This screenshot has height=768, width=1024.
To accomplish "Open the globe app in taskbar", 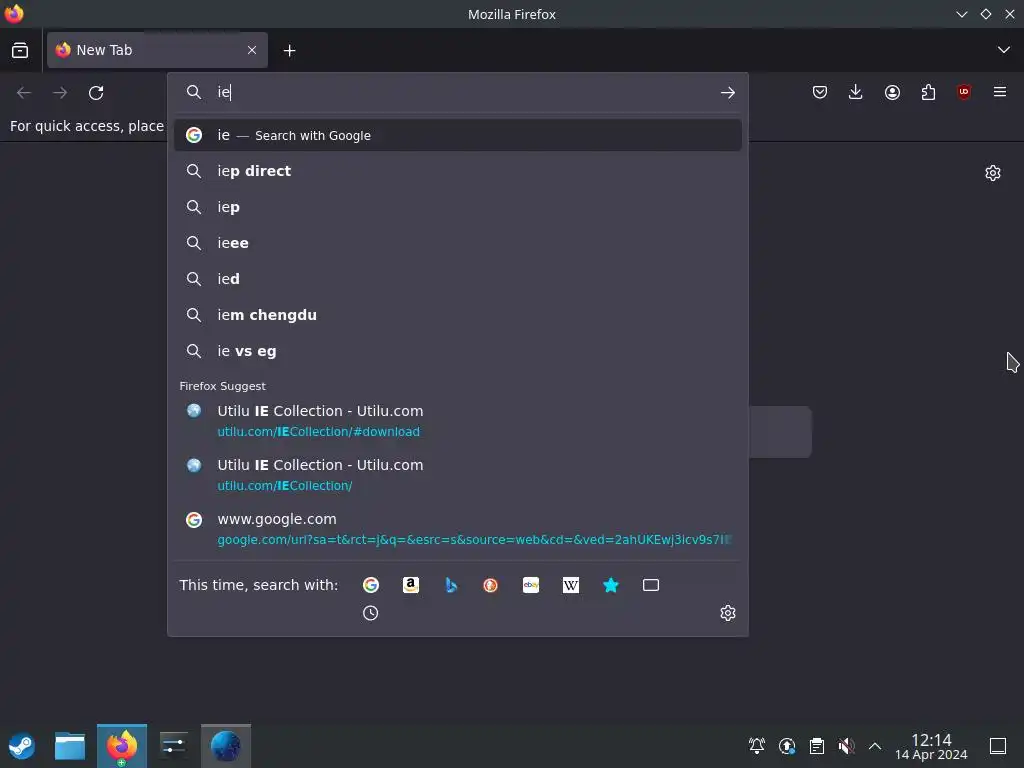I will 226,746.
